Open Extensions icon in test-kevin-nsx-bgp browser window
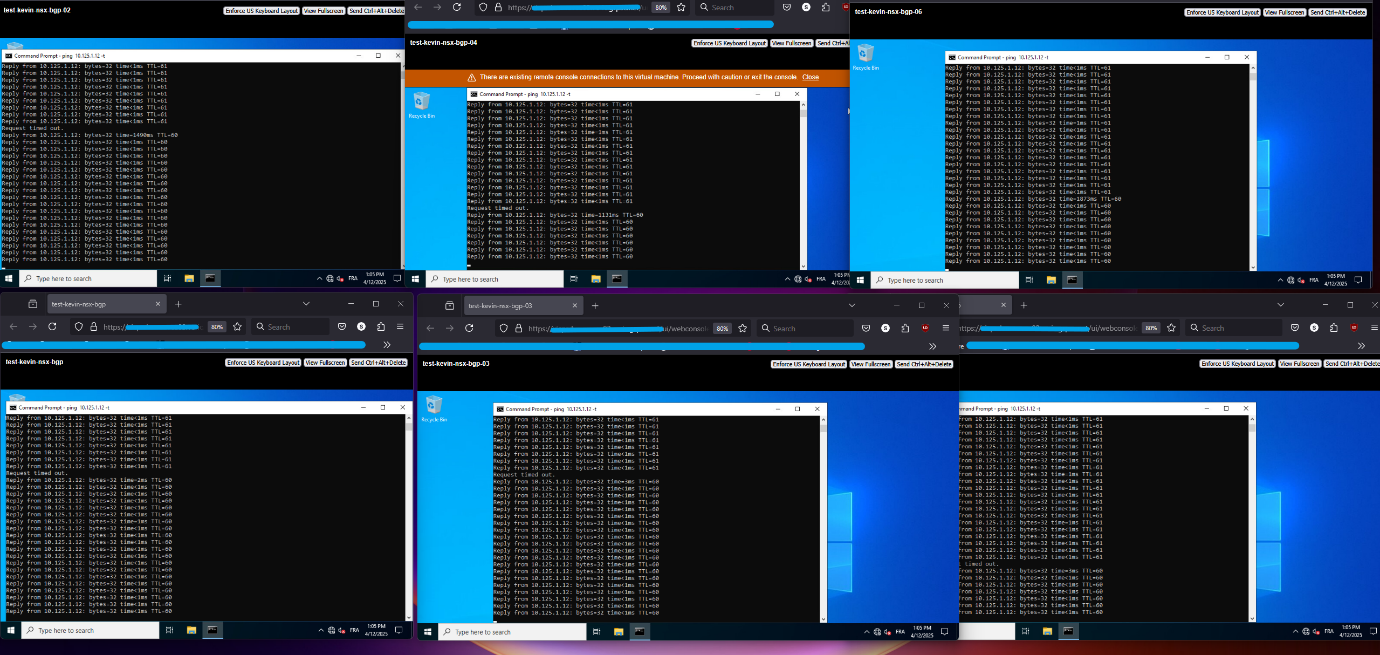This screenshot has height=655, width=1380. [380, 326]
